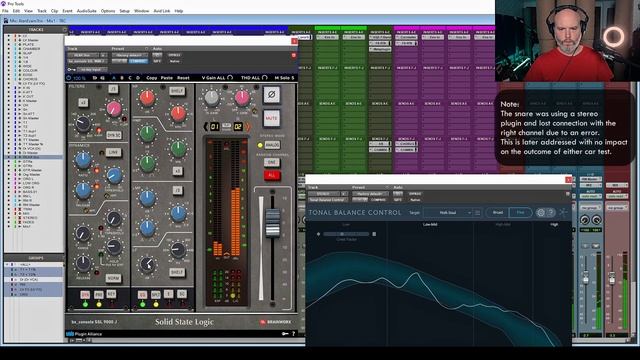Click the dynamics KEY button
The width and height of the screenshot is (640, 360).
(111, 294)
